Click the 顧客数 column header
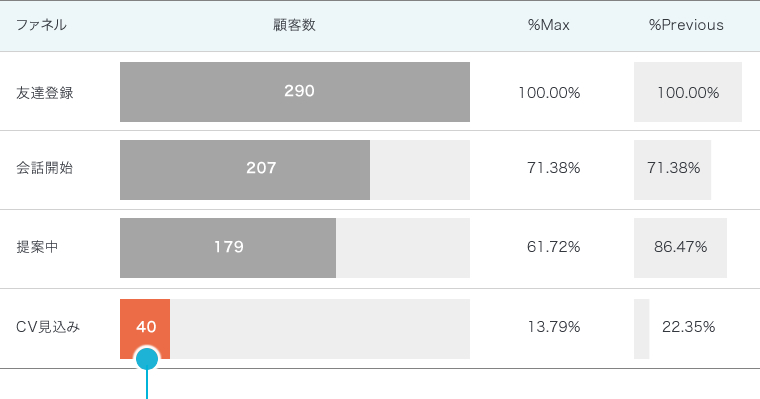The height and width of the screenshot is (399, 760). [294, 25]
